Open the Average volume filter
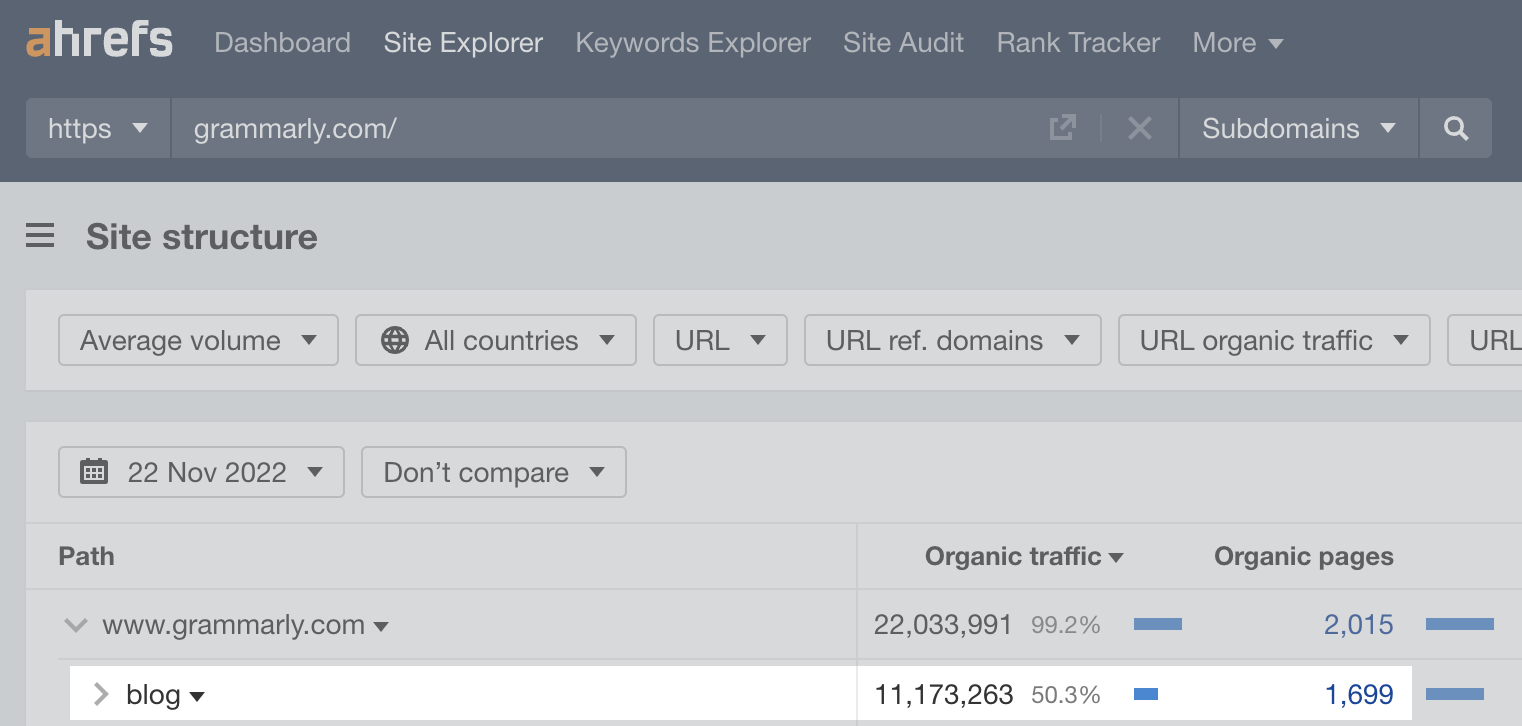 pos(197,340)
